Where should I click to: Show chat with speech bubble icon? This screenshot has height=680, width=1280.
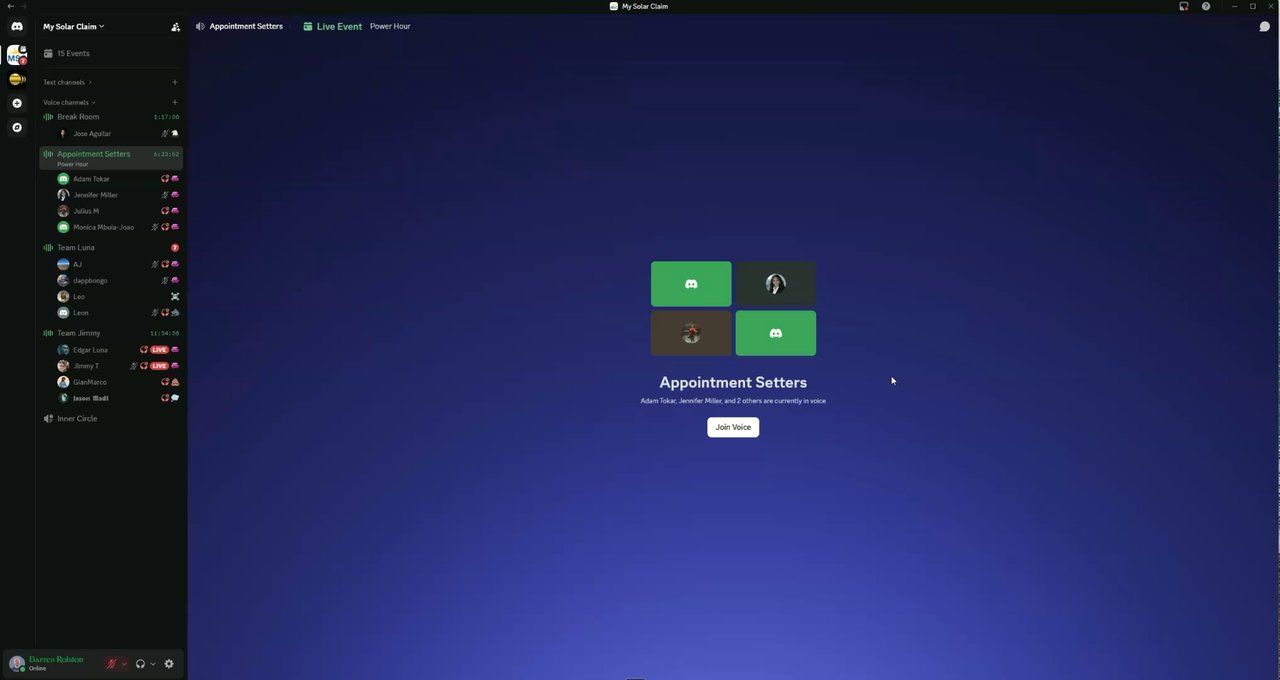click(1264, 27)
